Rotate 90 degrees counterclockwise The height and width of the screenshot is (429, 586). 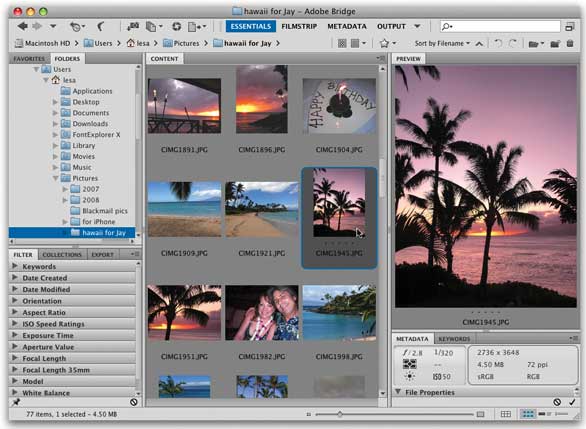[x=498, y=43]
